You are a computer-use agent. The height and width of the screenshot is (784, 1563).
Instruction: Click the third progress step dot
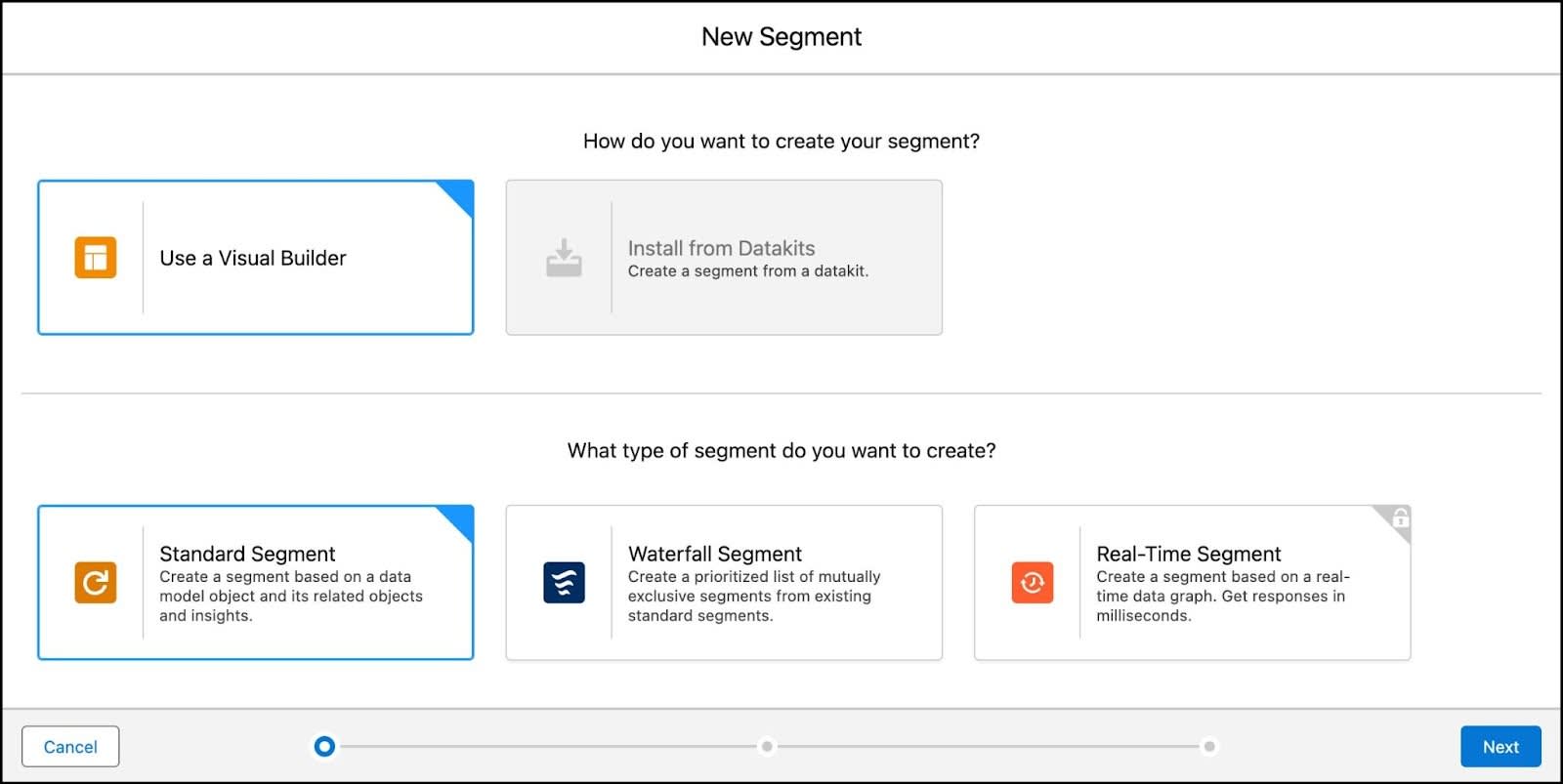(1209, 747)
